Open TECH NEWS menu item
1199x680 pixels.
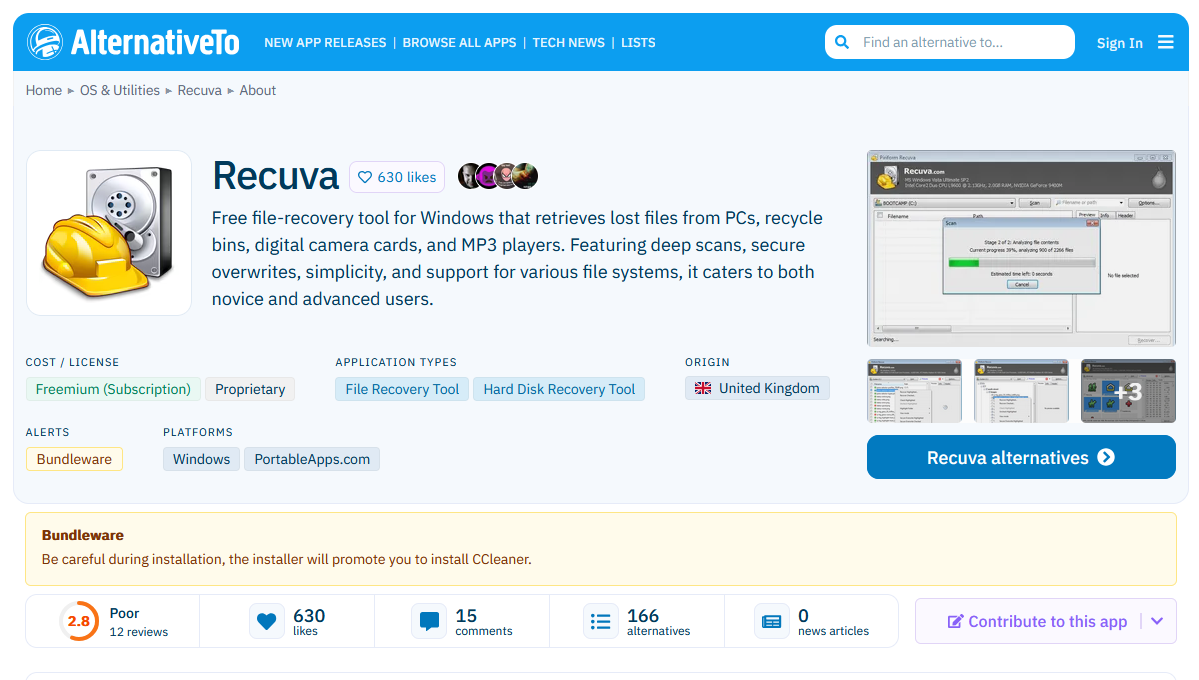click(x=568, y=43)
